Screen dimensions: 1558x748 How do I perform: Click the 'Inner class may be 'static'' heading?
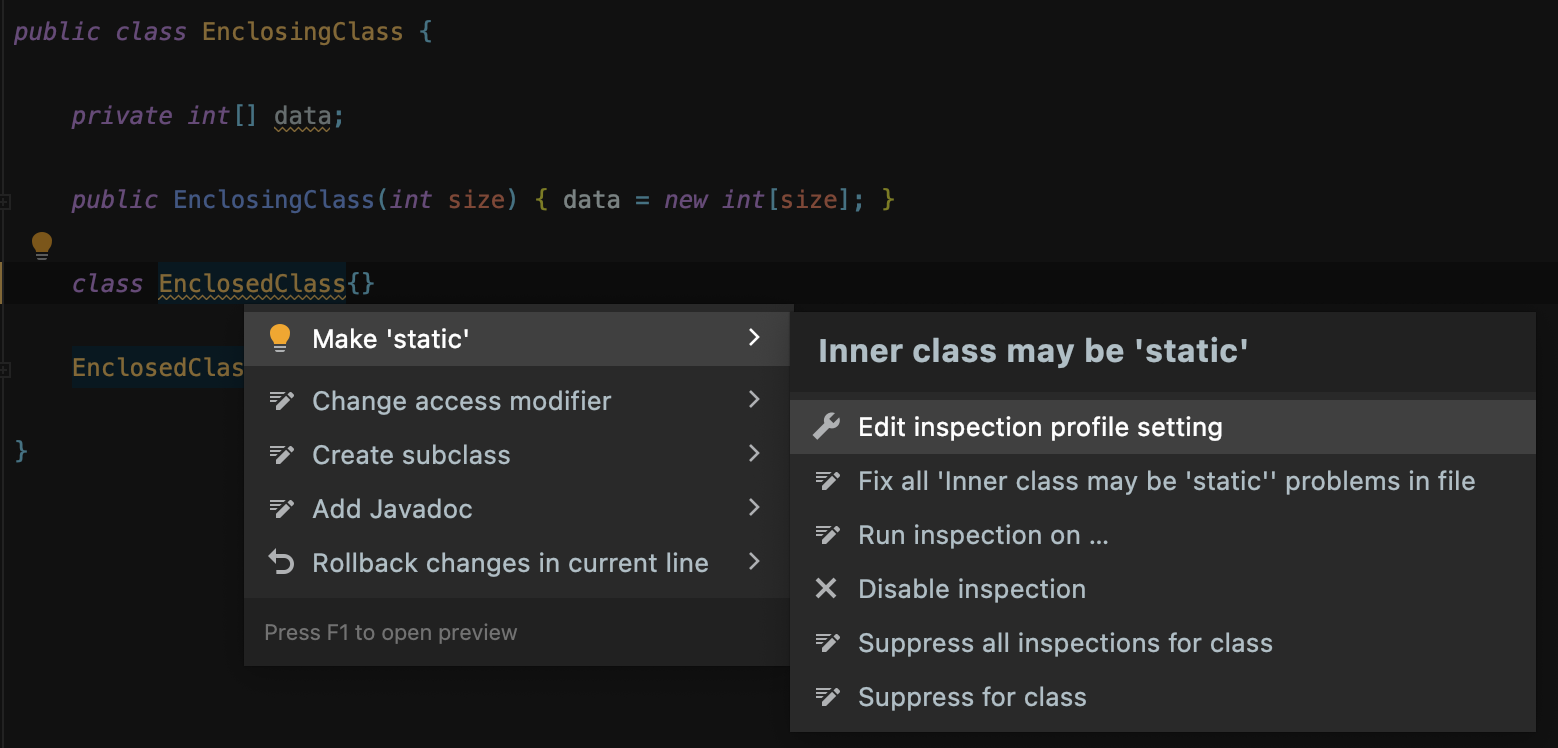point(1033,351)
